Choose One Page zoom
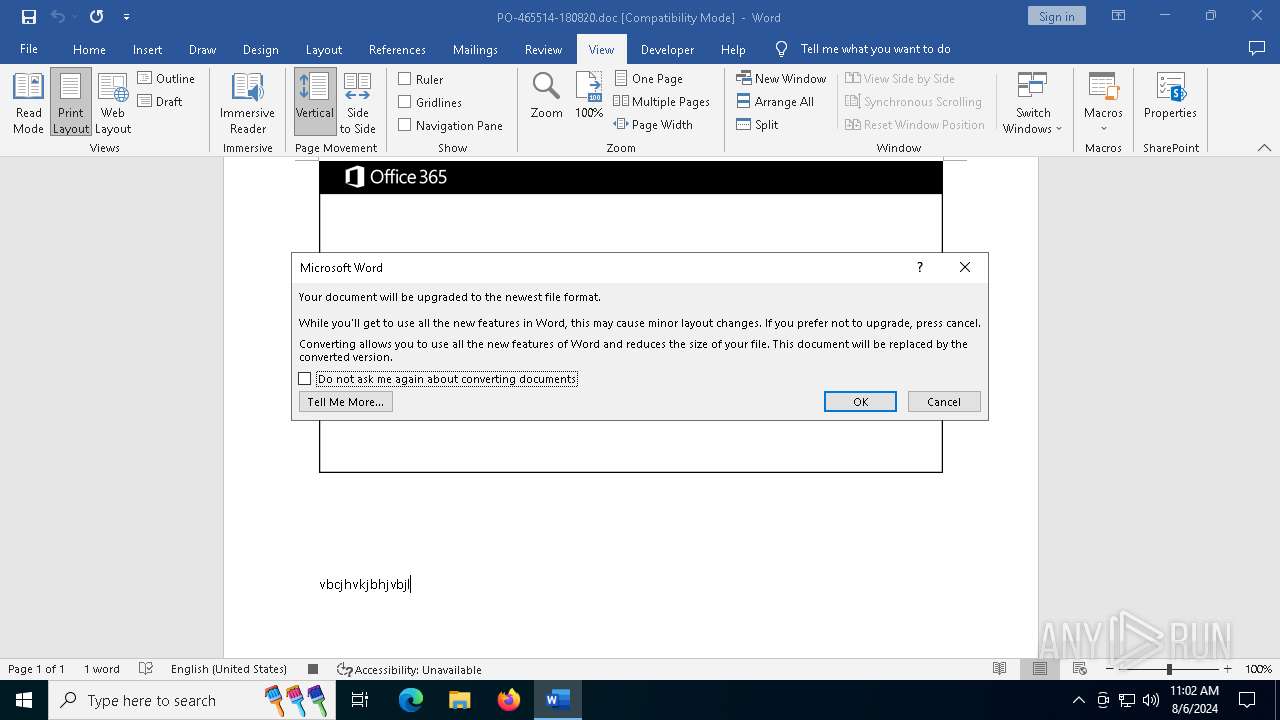 (x=648, y=78)
